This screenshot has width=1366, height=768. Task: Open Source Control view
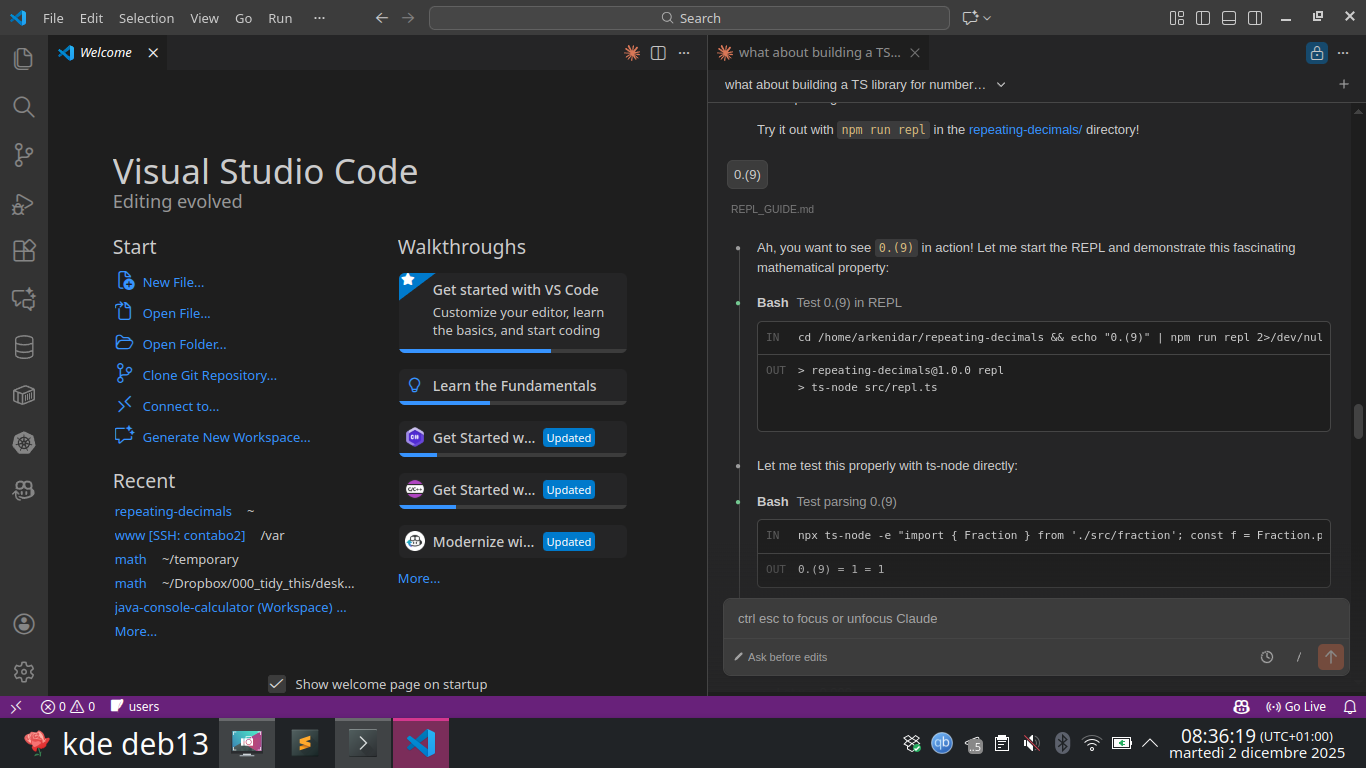coord(24,155)
